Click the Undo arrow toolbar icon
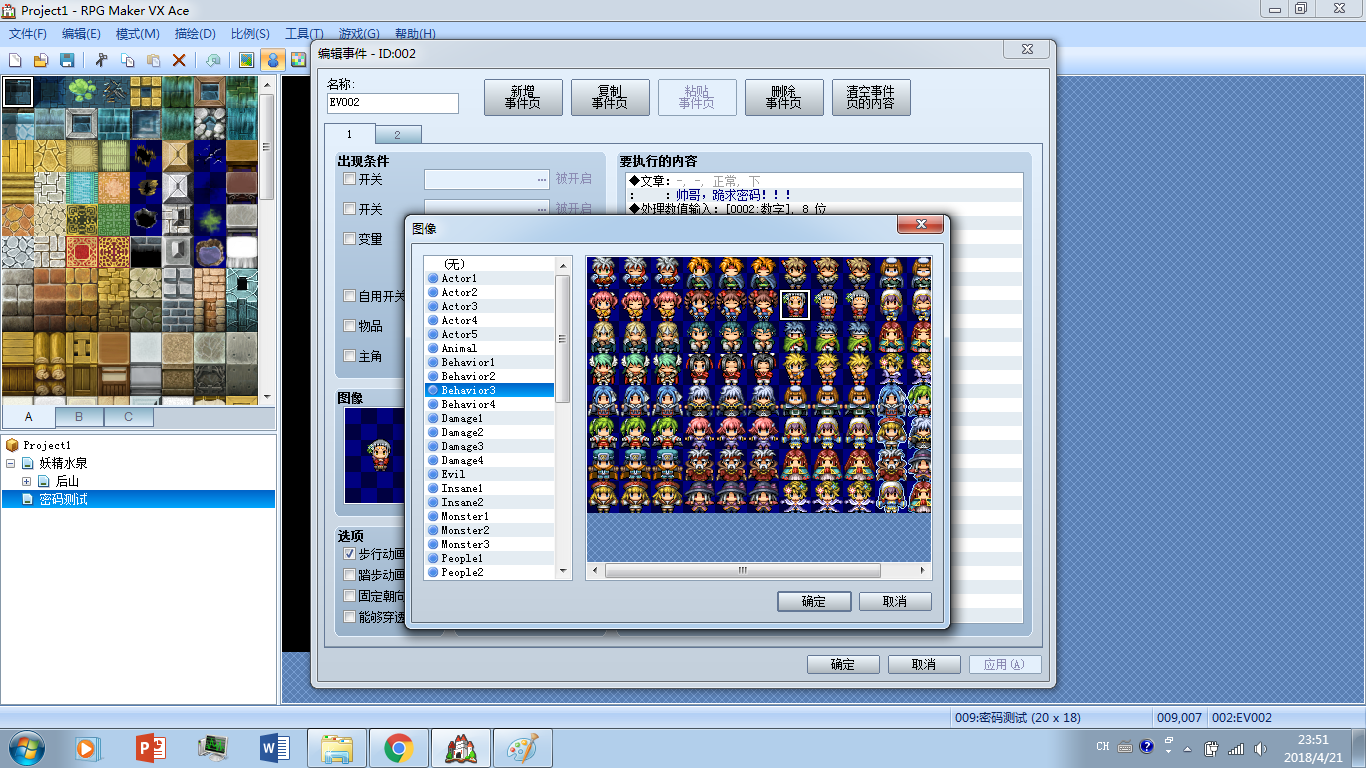Image resolution: width=1366 pixels, height=768 pixels. (x=212, y=60)
